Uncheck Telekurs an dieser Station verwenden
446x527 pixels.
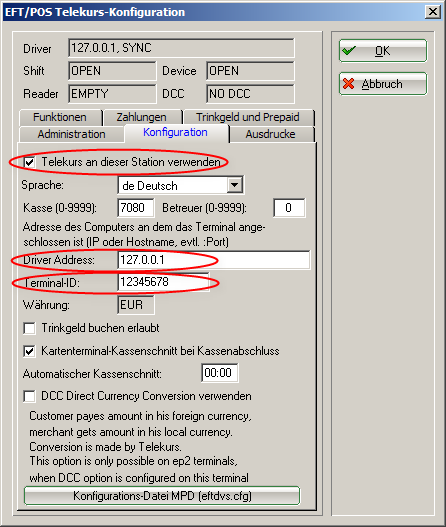coord(29,163)
